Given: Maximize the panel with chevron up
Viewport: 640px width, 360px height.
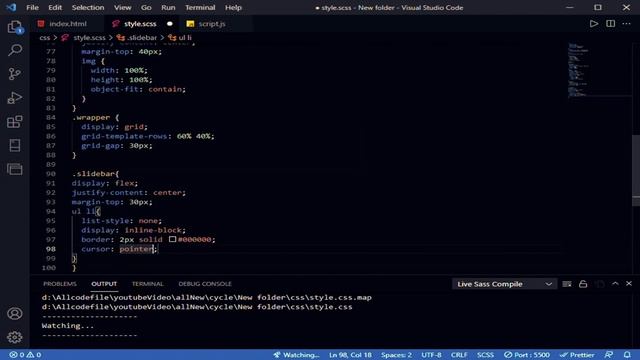Looking at the screenshot, I should 615,284.
